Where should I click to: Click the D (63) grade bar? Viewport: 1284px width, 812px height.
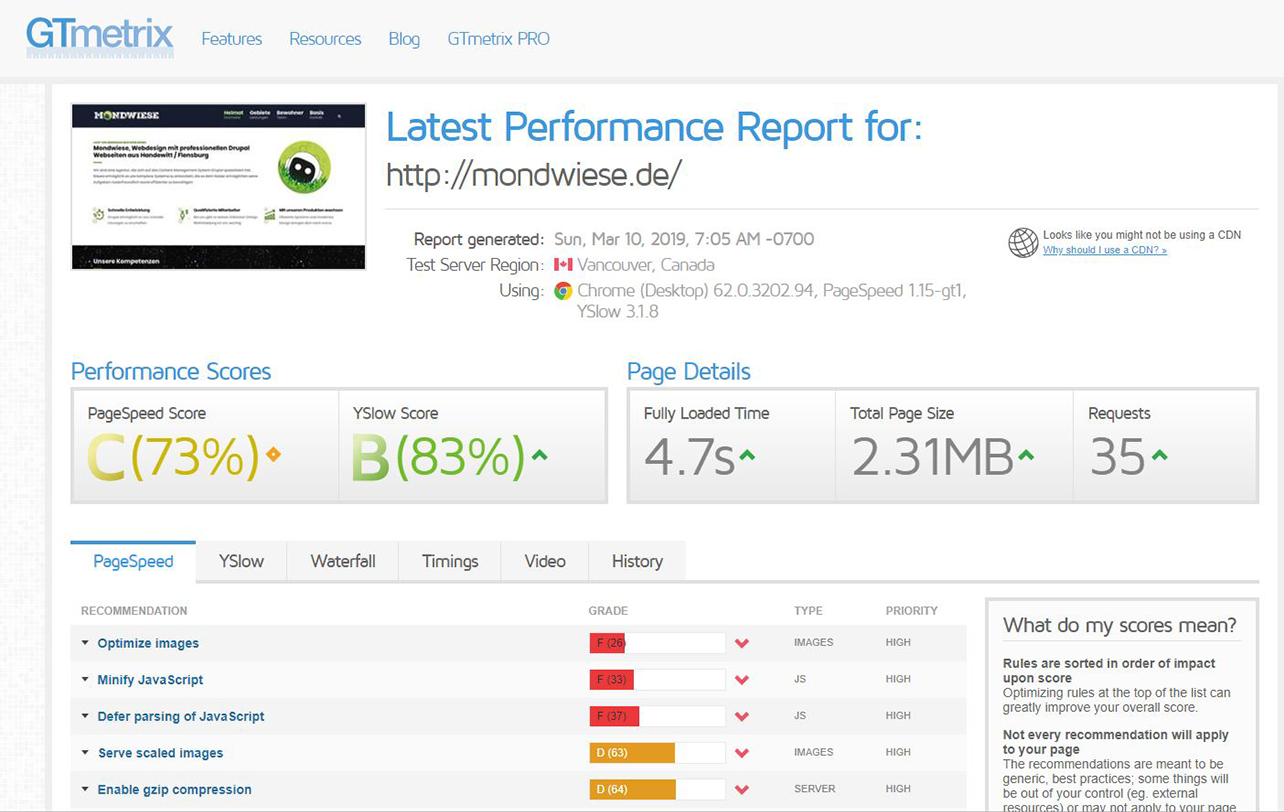[x=657, y=753]
